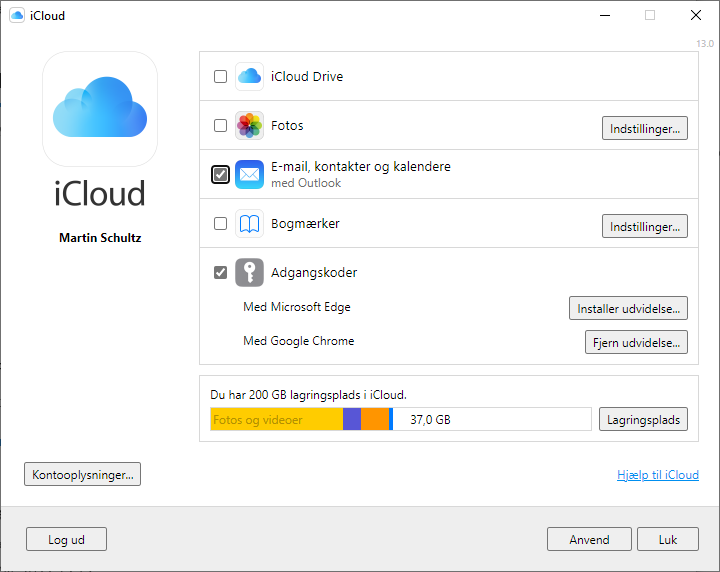Click the Bogmærker label
The image size is (720, 572).
pos(305,224)
